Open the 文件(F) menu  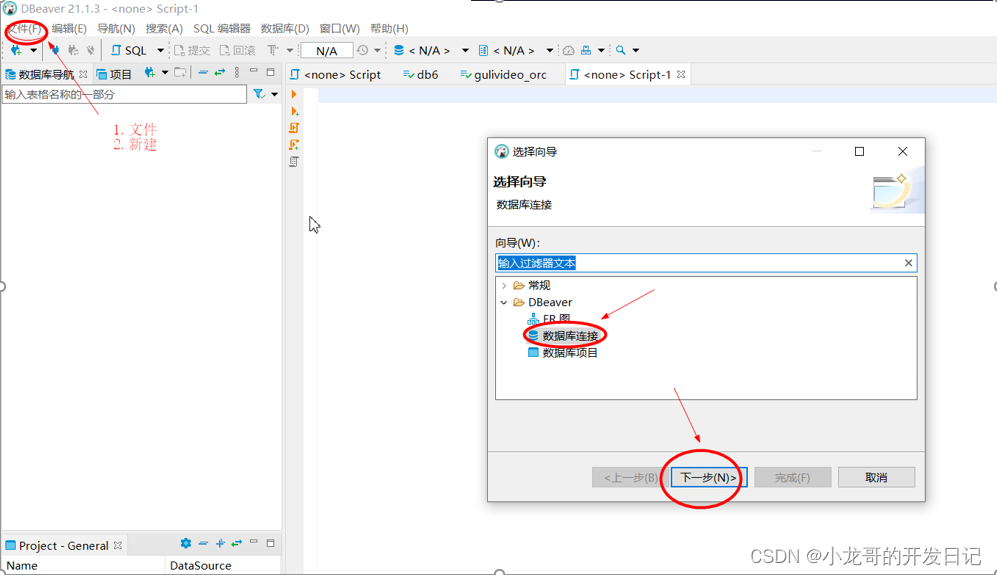click(25, 29)
